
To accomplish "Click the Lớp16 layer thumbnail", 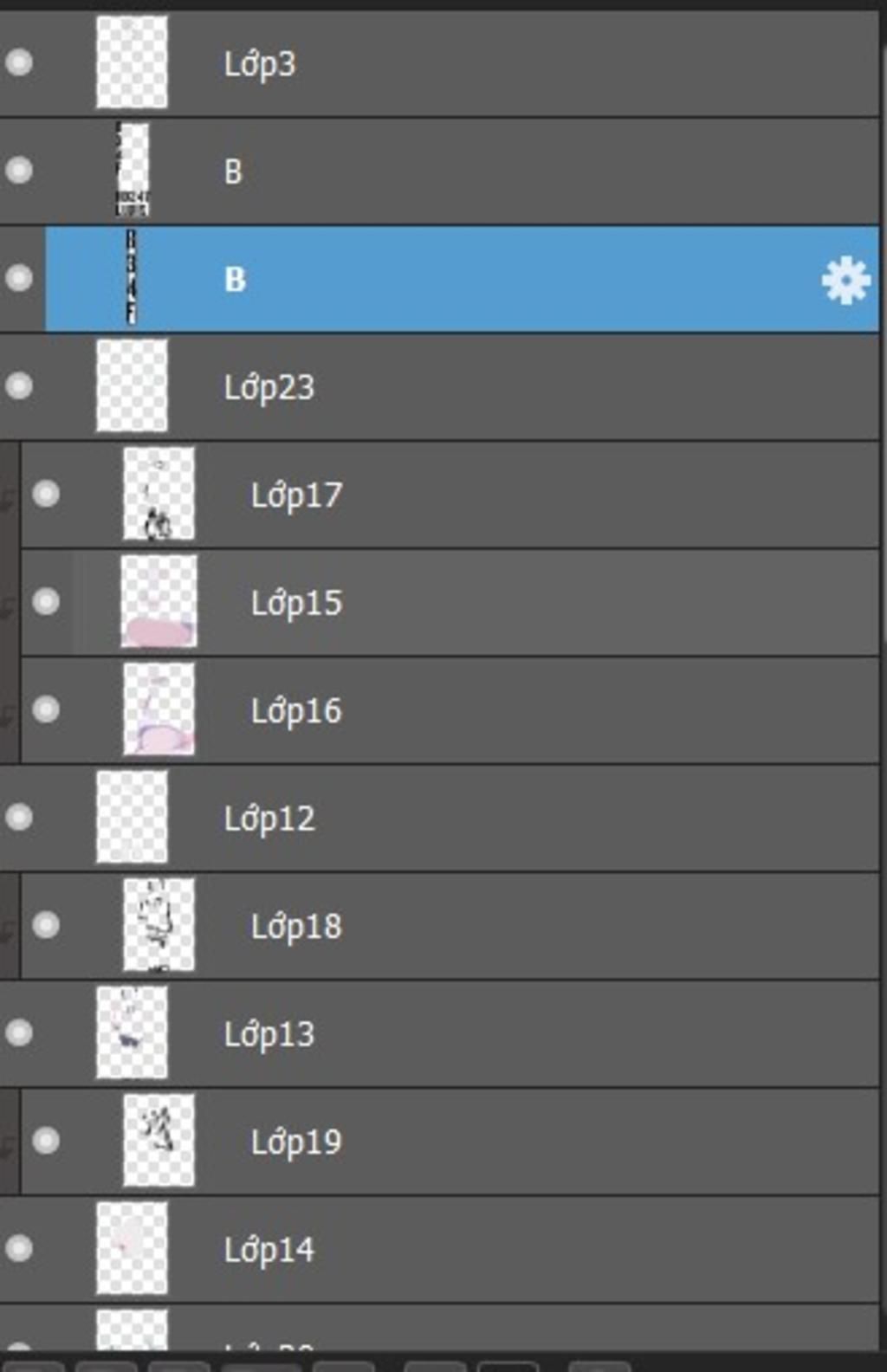I will [159, 709].
